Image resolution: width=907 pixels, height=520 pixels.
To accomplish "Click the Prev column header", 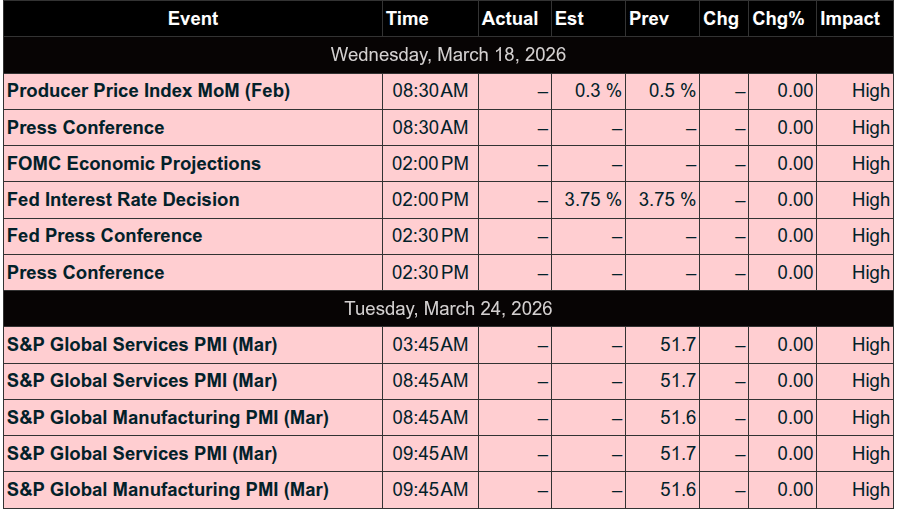I will [x=649, y=19].
